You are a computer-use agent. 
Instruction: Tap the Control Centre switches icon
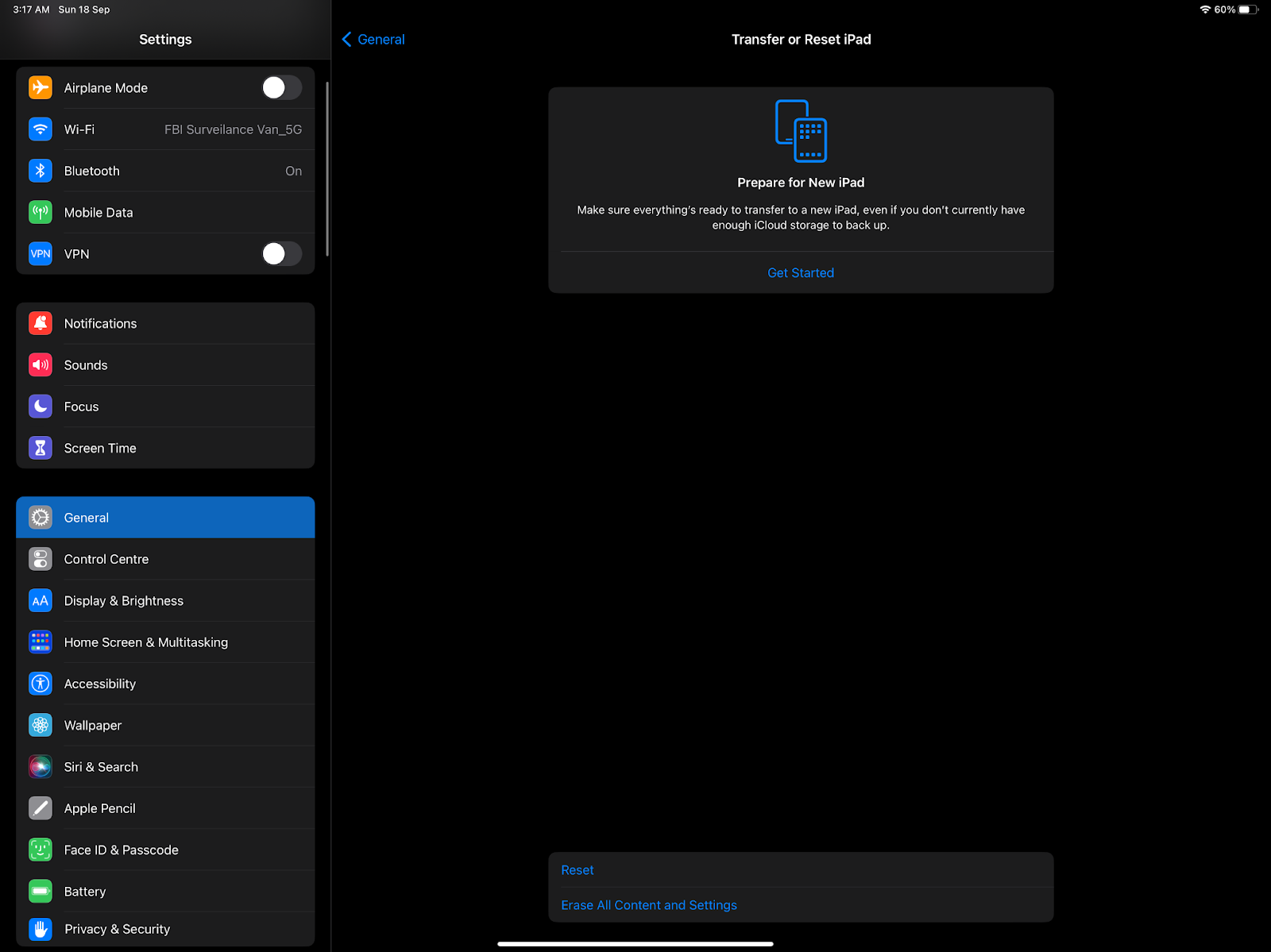41,559
